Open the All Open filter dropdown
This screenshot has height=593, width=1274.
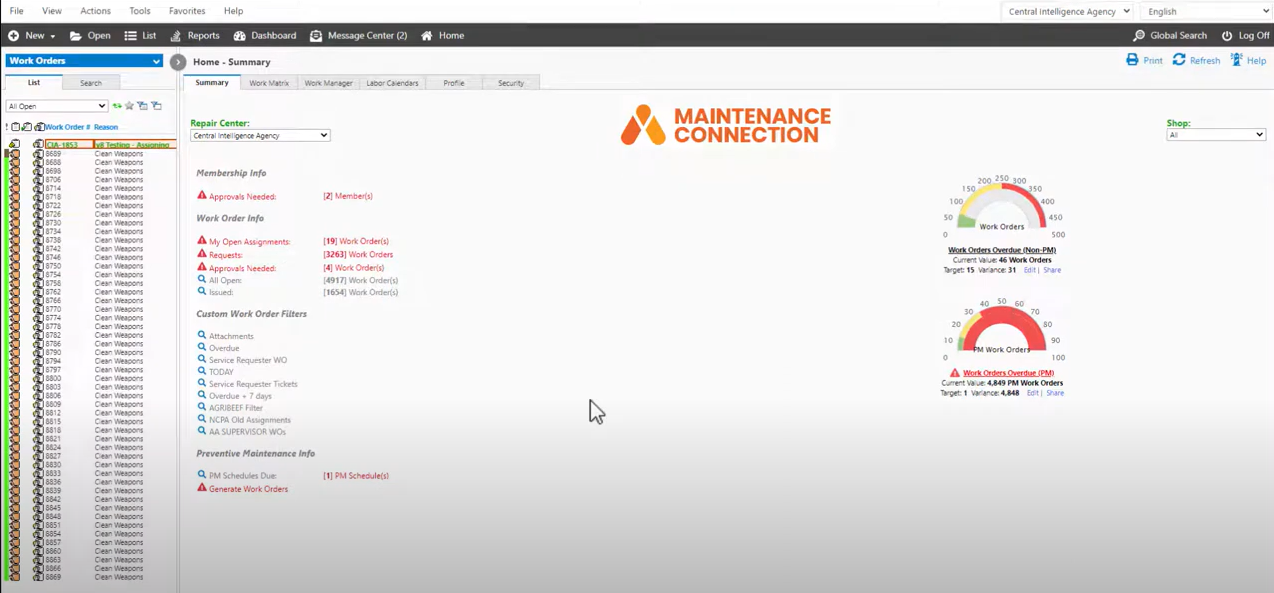[x=56, y=106]
